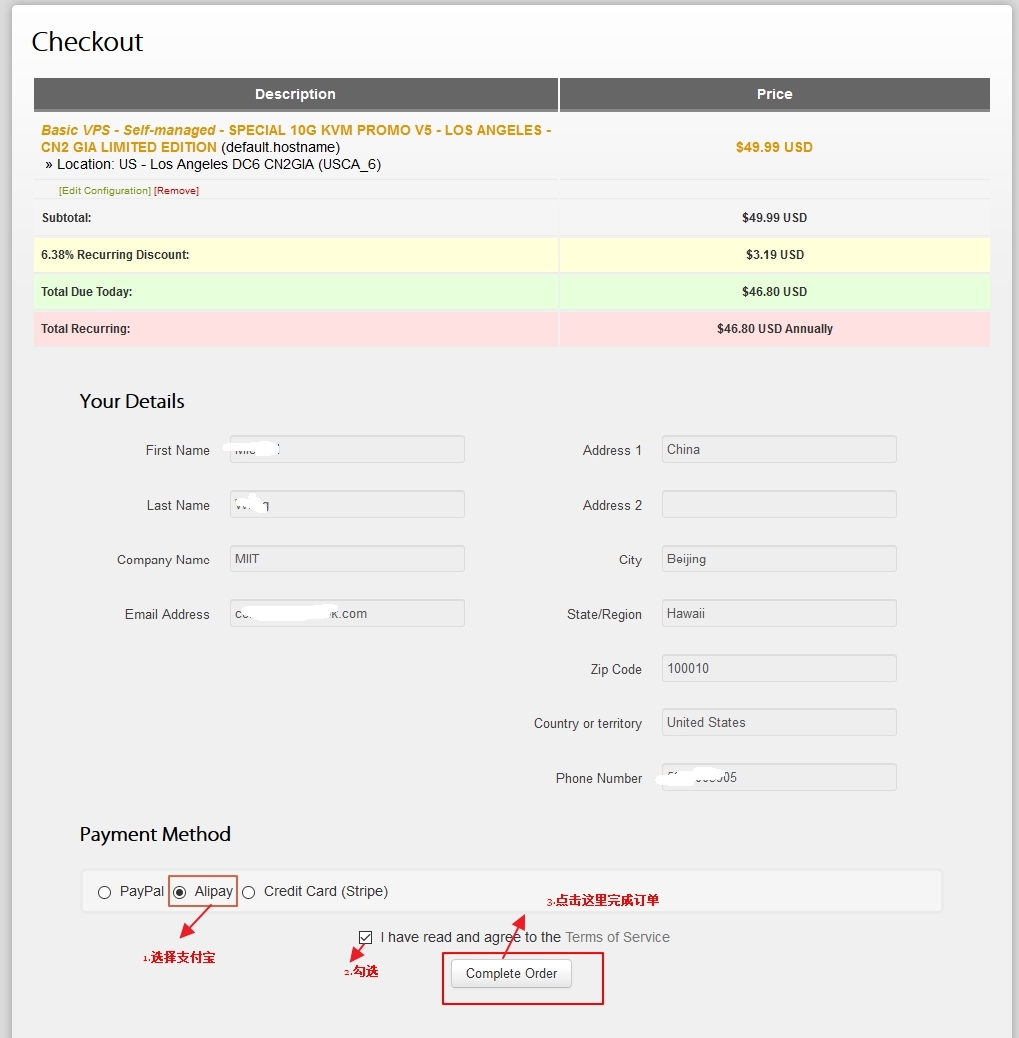Click the Last Name input field
This screenshot has width=1019, height=1038.
tap(346, 504)
